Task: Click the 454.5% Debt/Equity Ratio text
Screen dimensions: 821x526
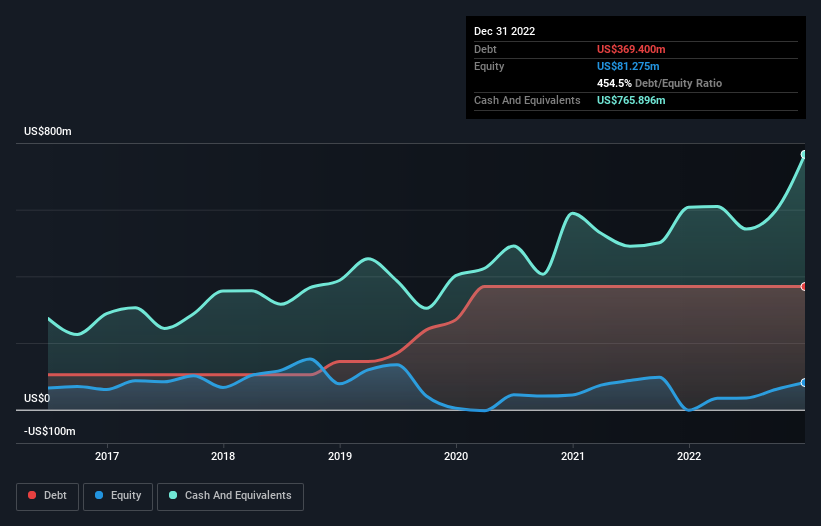Action: (659, 83)
